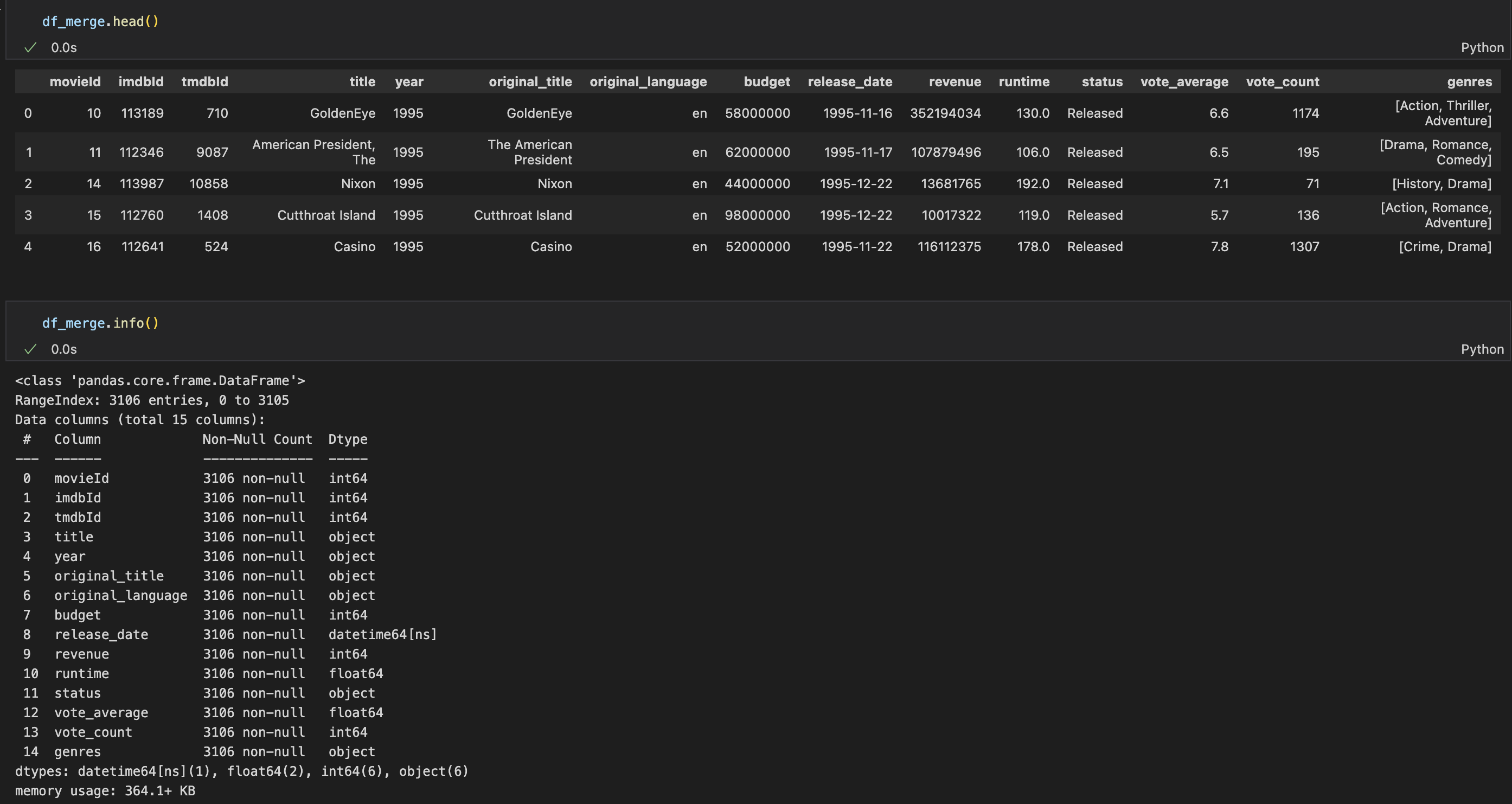Image resolution: width=1512 pixels, height=804 pixels.
Task: Select the Casino title cell
Action: coord(355,247)
